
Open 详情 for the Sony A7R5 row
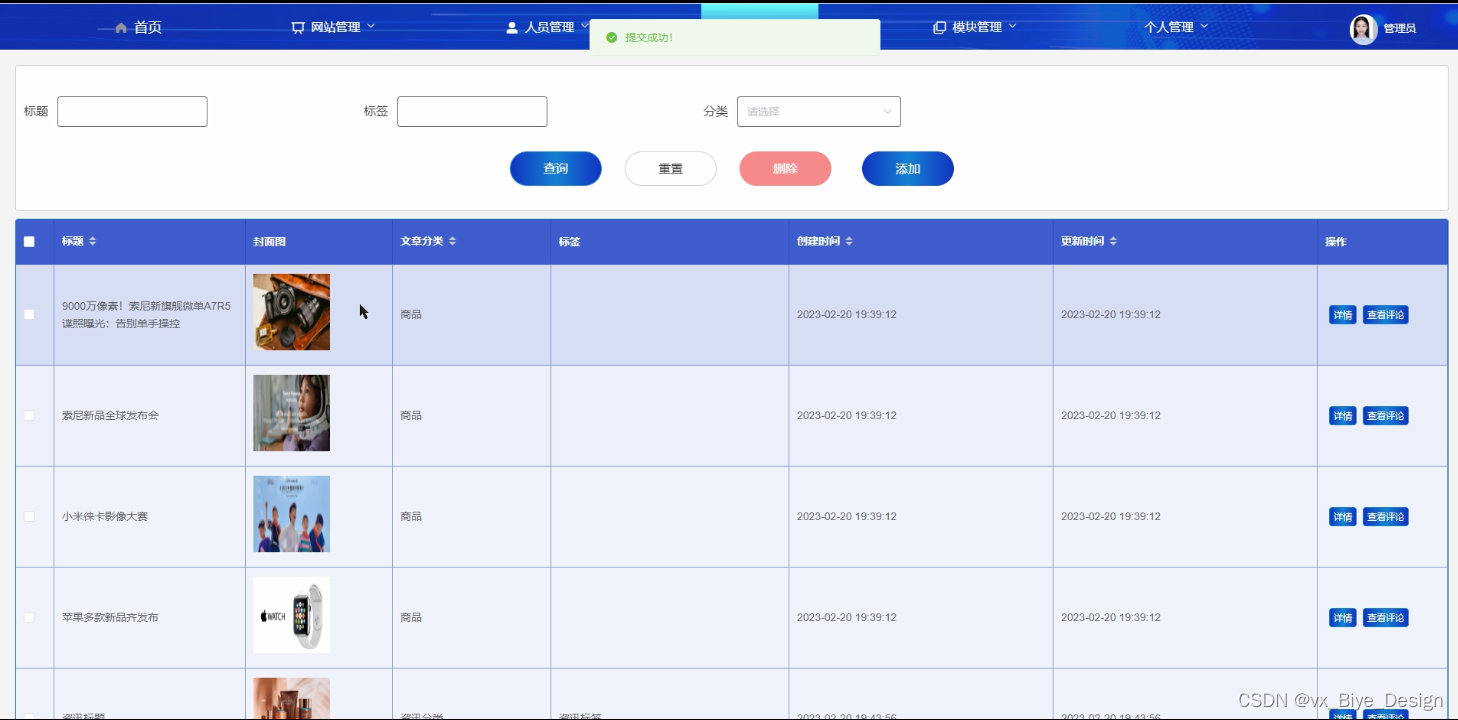coord(1342,315)
